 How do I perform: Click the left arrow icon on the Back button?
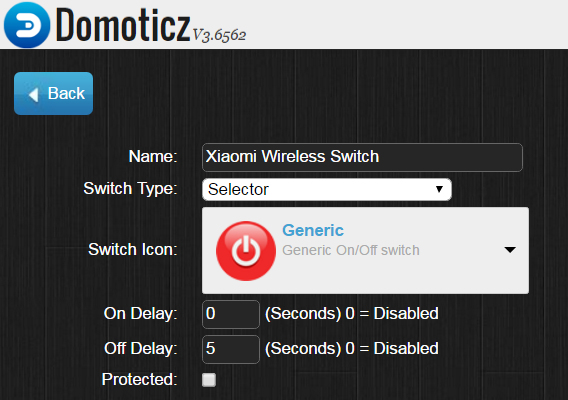pos(33,95)
